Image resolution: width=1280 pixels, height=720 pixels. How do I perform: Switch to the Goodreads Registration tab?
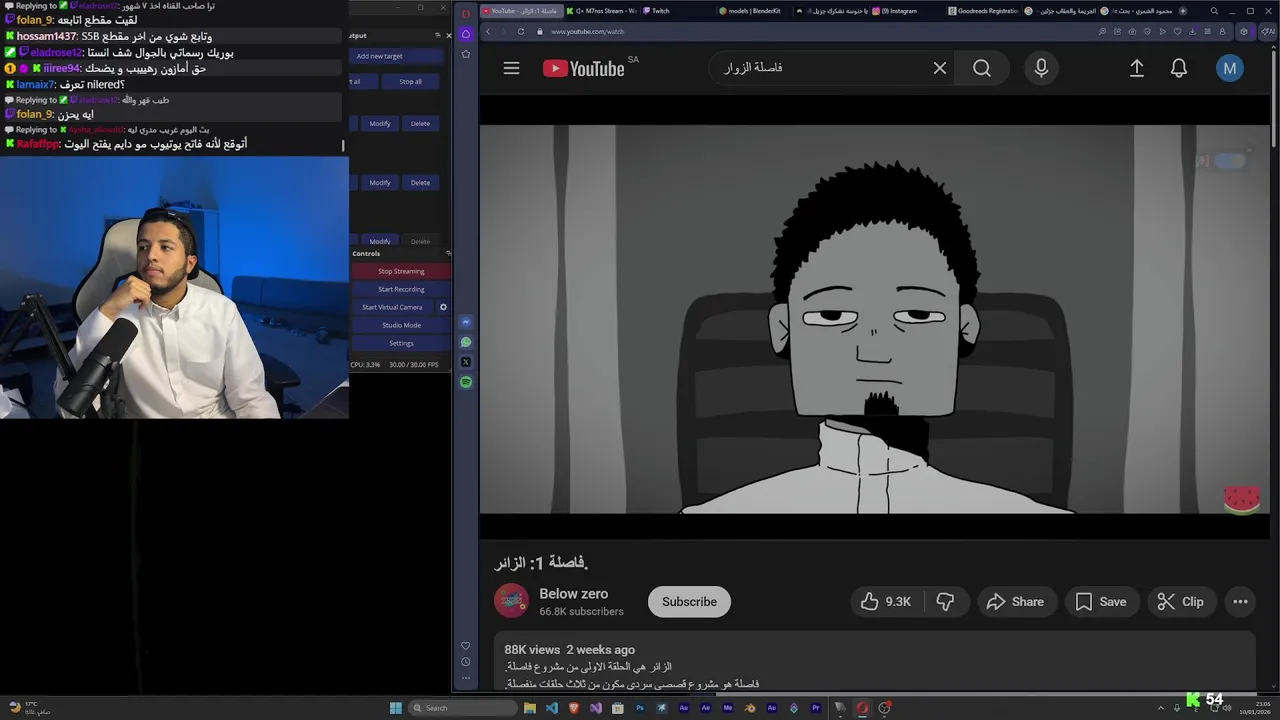click(x=984, y=11)
